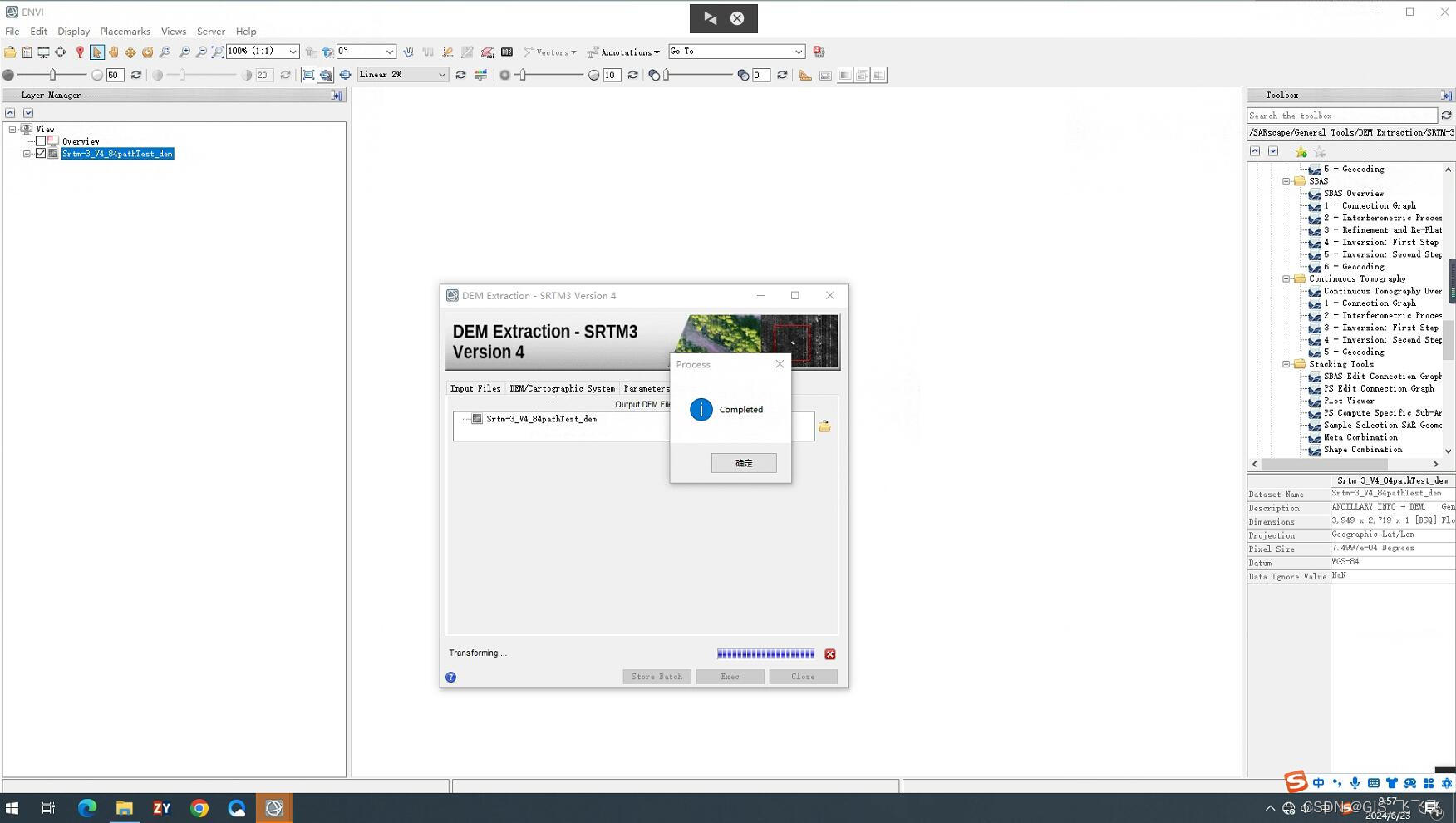Click the Store Batch button
The image size is (1456, 823).
[x=657, y=676]
